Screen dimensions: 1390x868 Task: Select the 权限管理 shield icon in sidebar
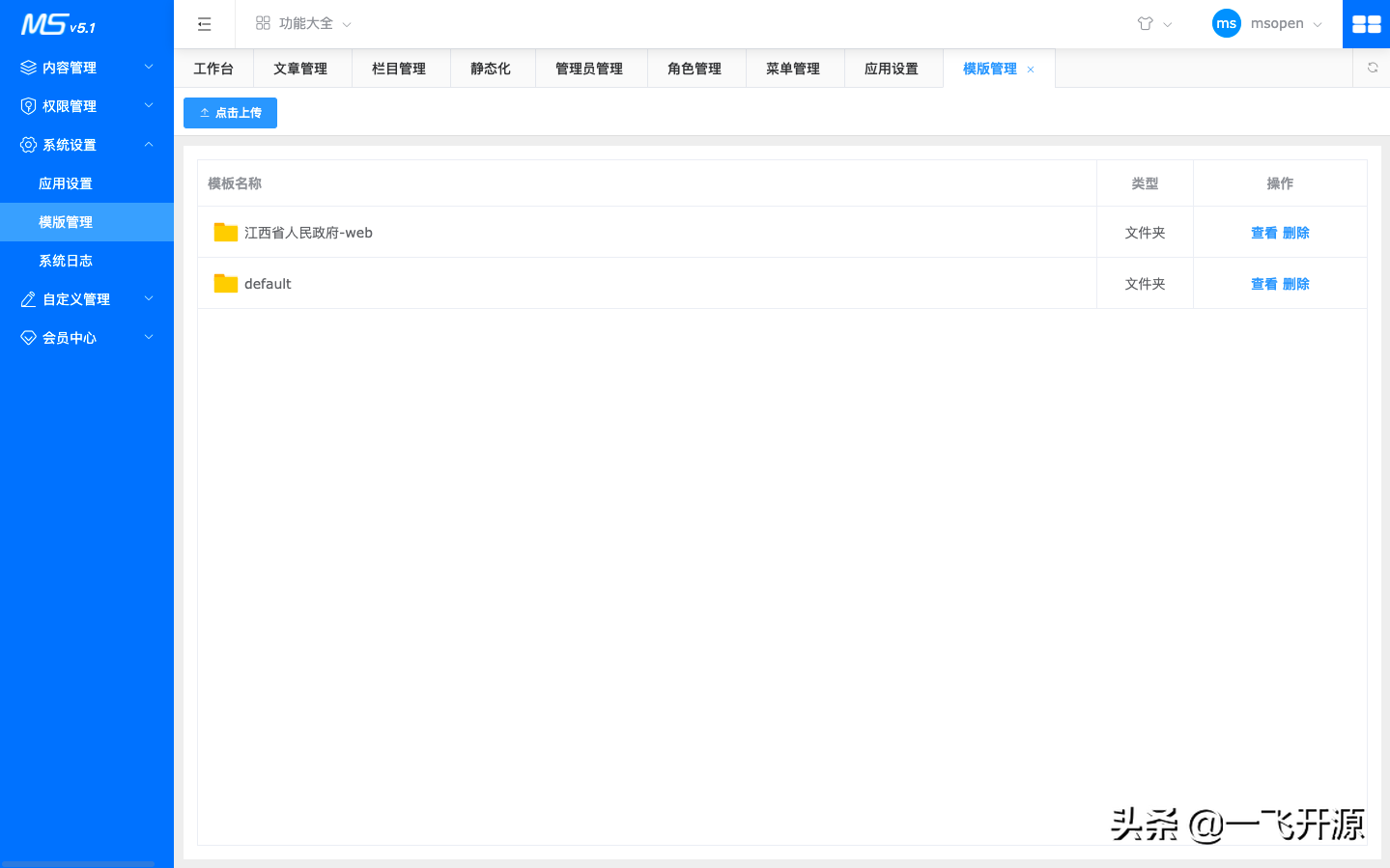(x=27, y=105)
